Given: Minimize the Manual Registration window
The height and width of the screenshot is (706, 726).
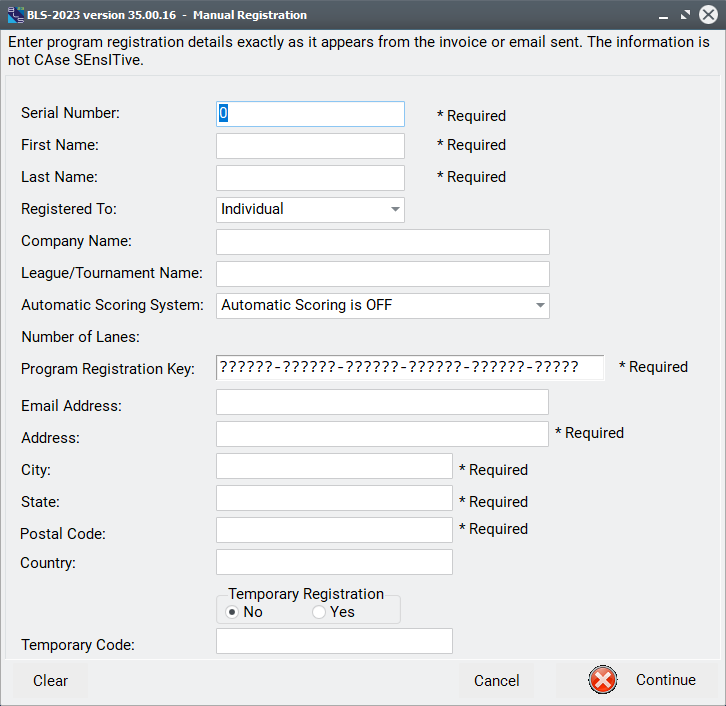Looking at the screenshot, I should (663, 15).
